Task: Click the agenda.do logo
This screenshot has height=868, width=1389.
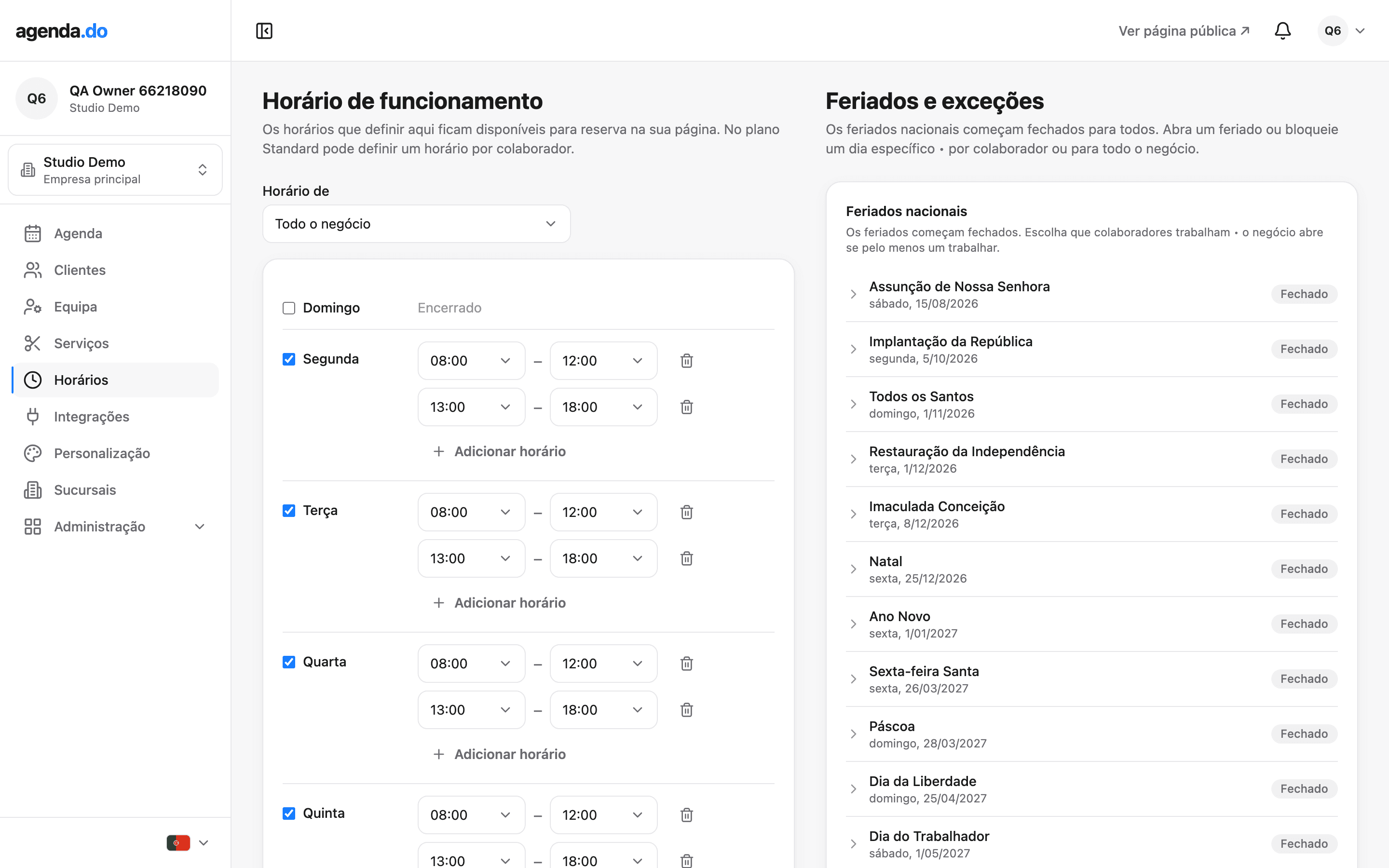Action: (x=61, y=31)
